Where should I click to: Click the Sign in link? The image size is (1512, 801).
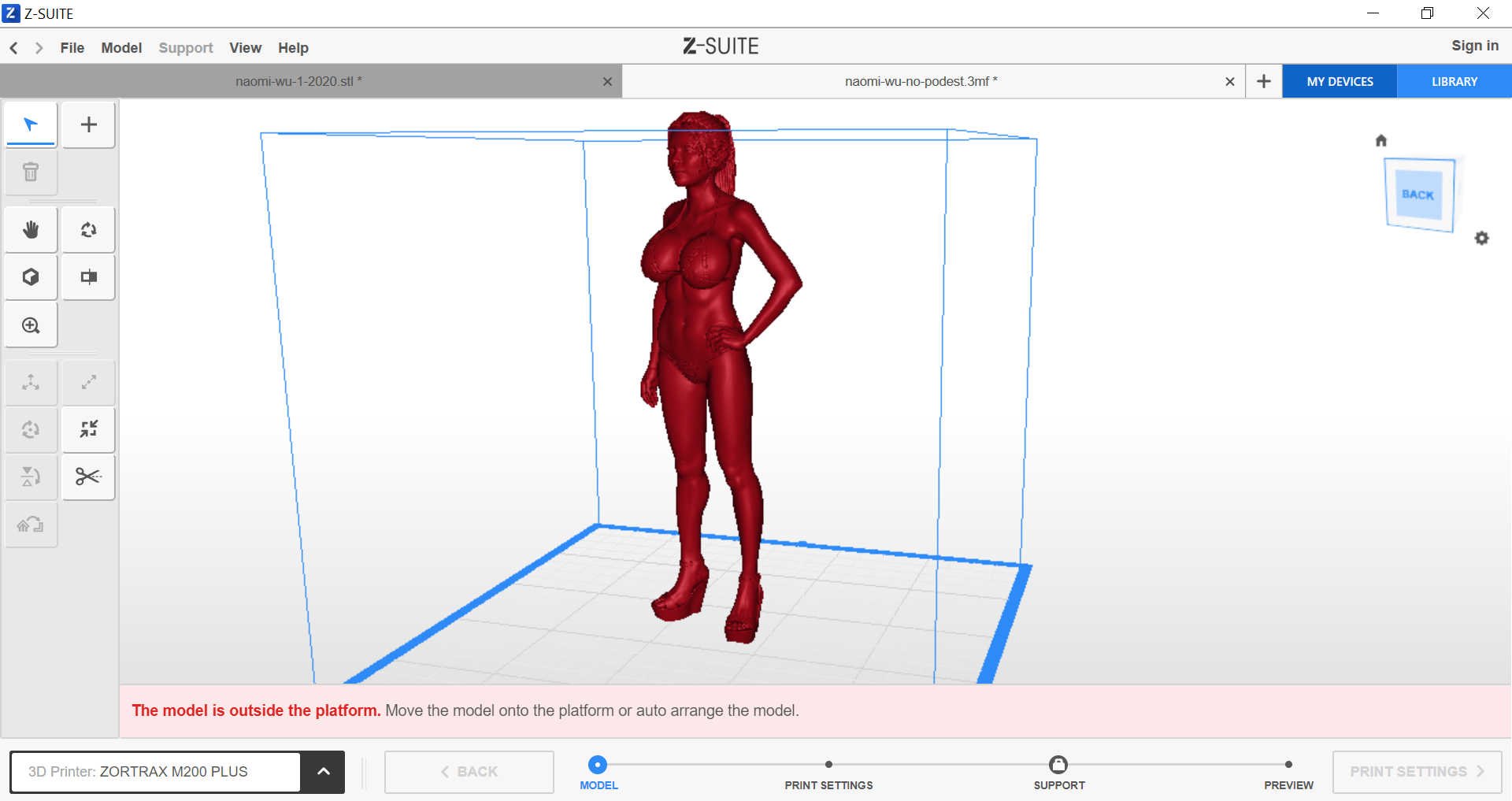(1475, 46)
